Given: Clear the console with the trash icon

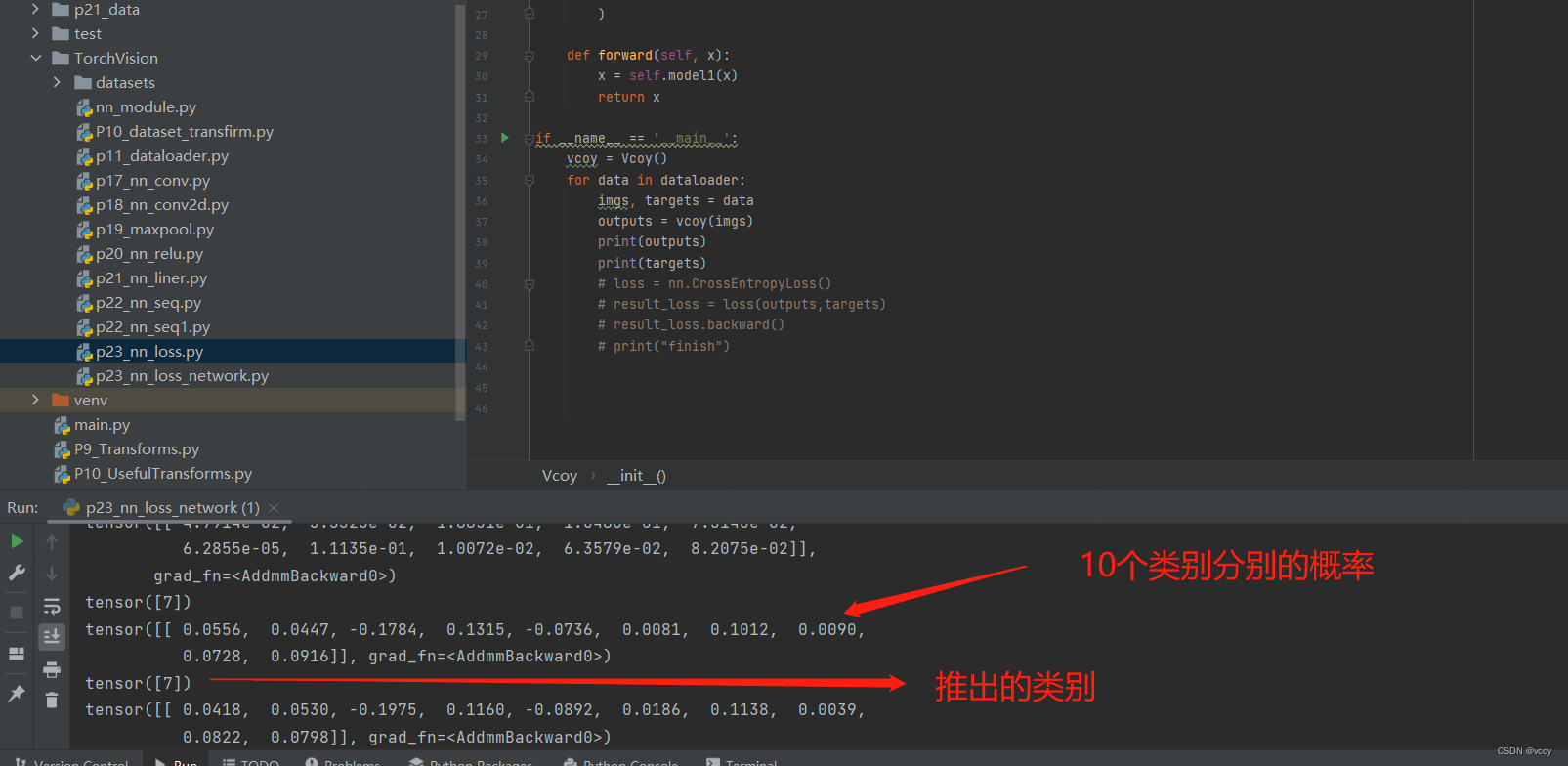Looking at the screenshot, I should coord(52,701).
